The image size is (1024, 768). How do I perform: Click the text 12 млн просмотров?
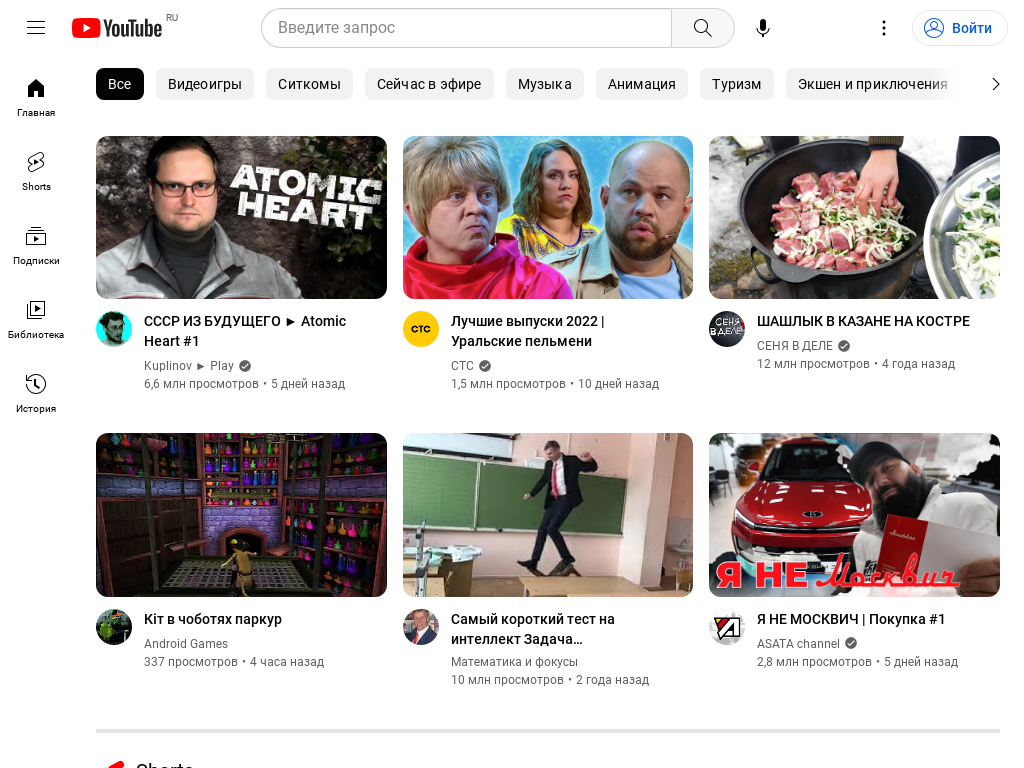pos(813,364)
